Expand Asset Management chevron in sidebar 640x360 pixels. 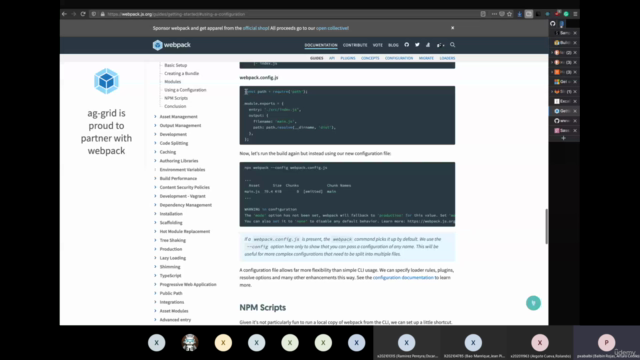155,117
